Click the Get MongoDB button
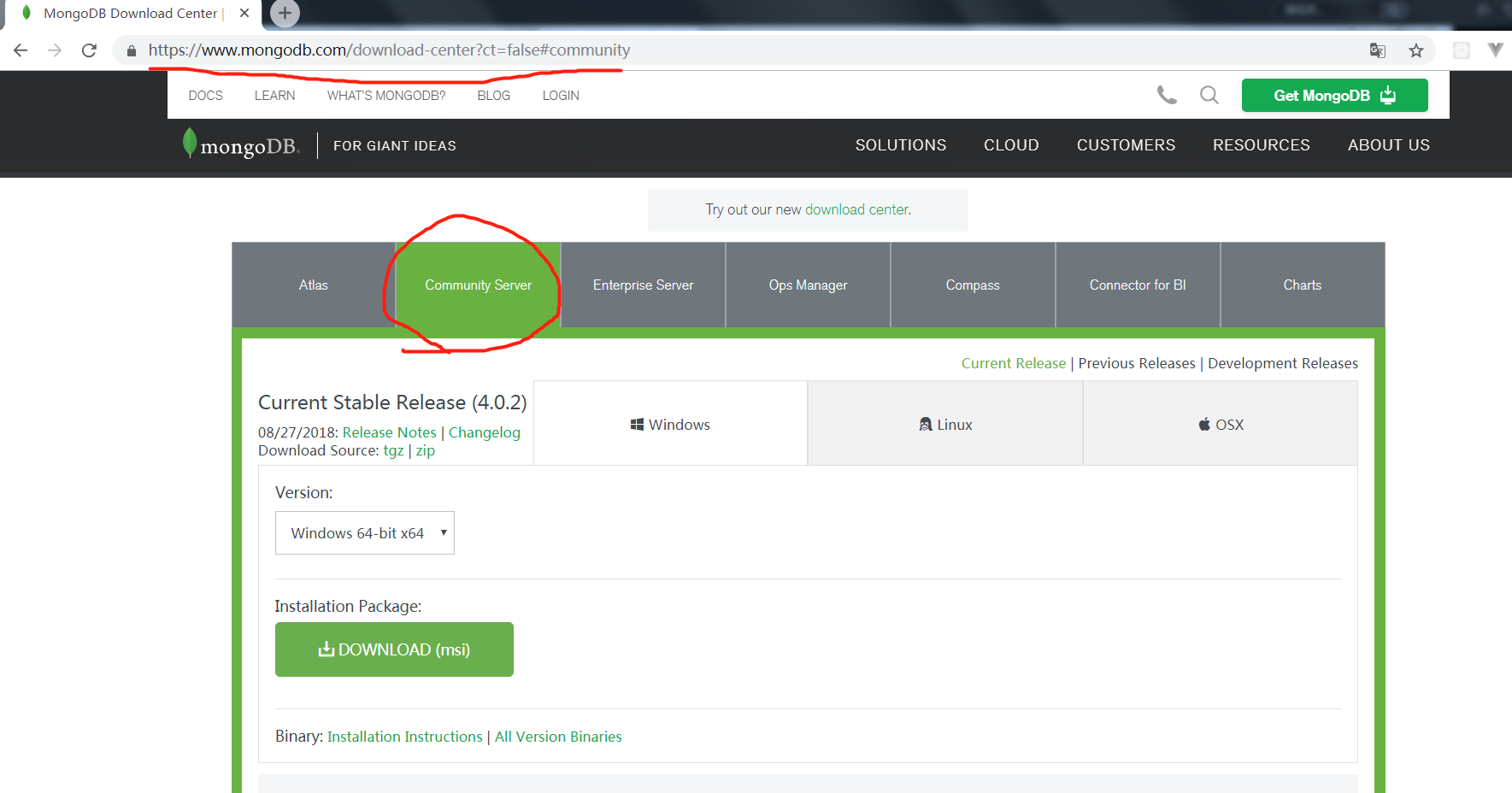 click(x=1334, y=95)
